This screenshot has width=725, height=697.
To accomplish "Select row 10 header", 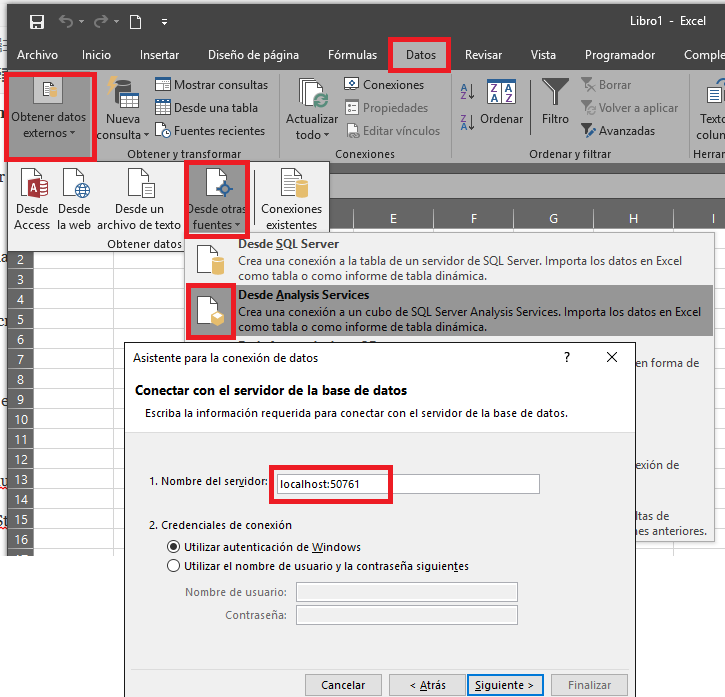I will point(21,419).
